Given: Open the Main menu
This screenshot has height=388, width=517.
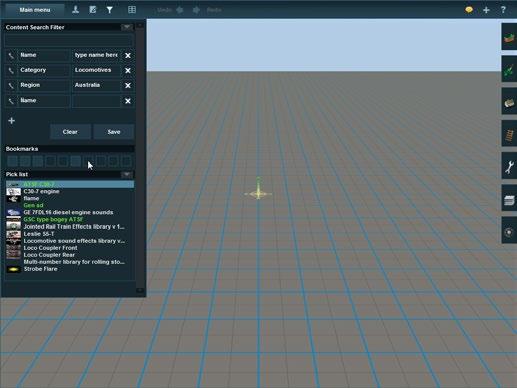Looking at the screenshot, I should coord(35,10).
